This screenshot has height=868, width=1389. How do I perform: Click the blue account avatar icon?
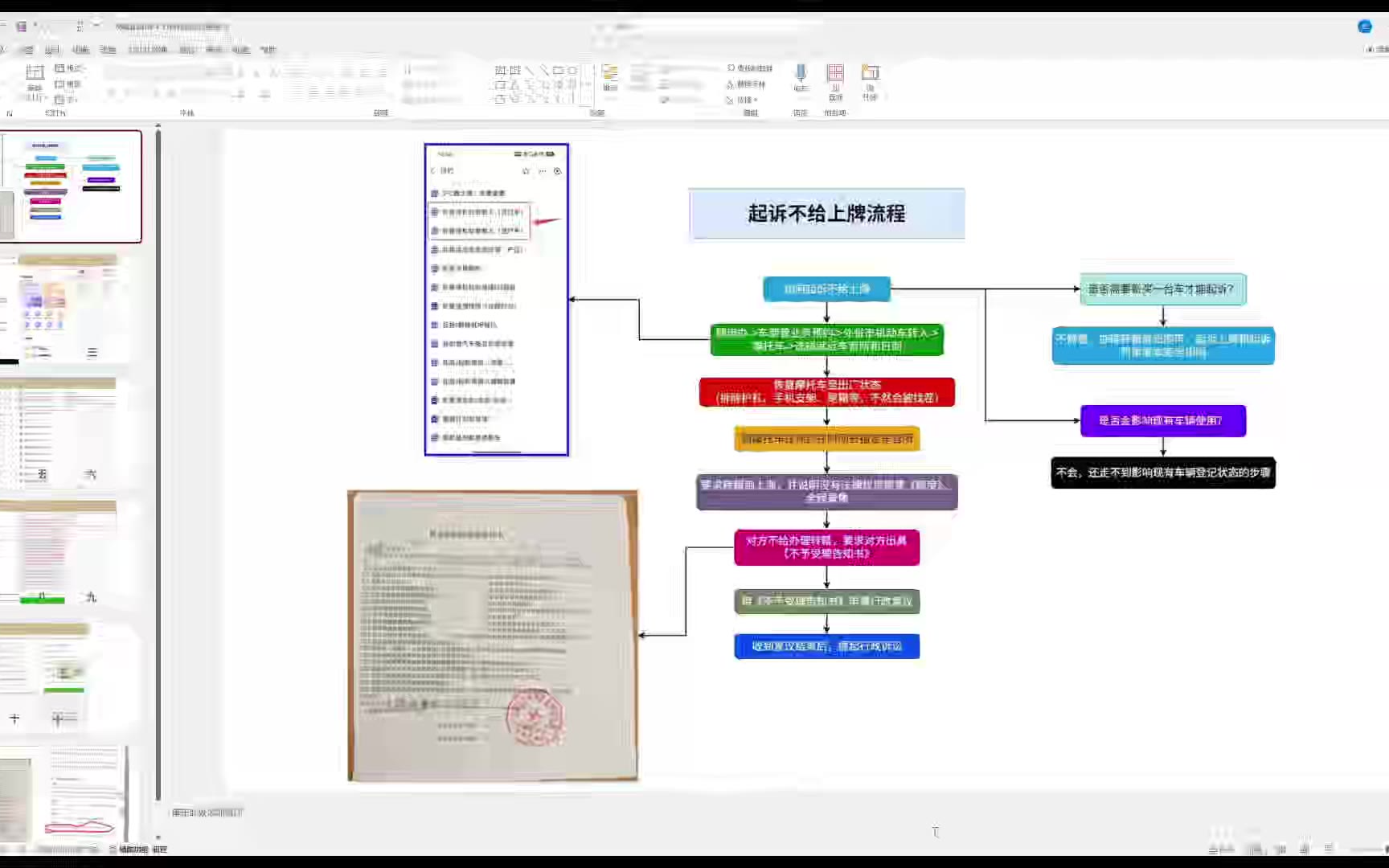click(1364, 27)
